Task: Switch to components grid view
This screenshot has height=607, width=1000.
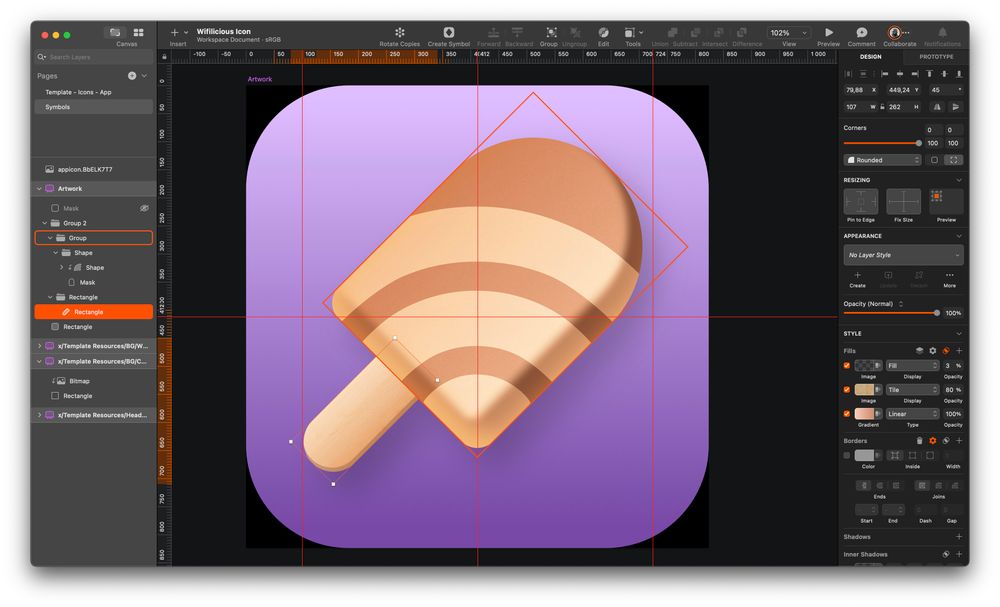Action: tap(138, 33)
